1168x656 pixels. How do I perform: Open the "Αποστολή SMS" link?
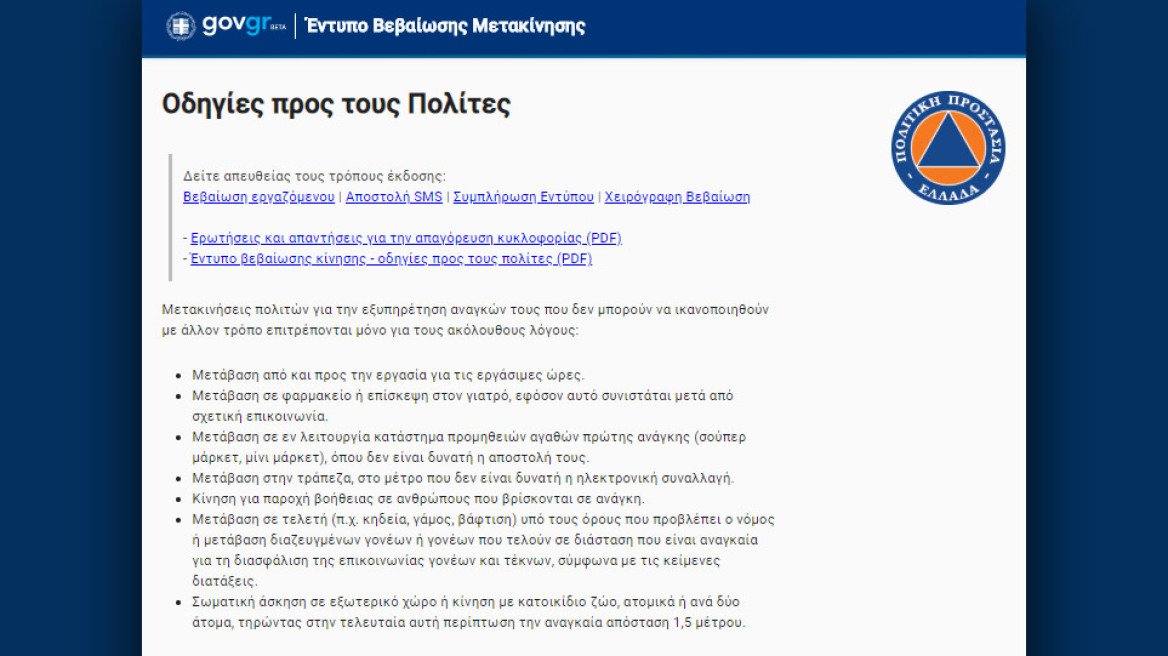(x=392, y=196)
